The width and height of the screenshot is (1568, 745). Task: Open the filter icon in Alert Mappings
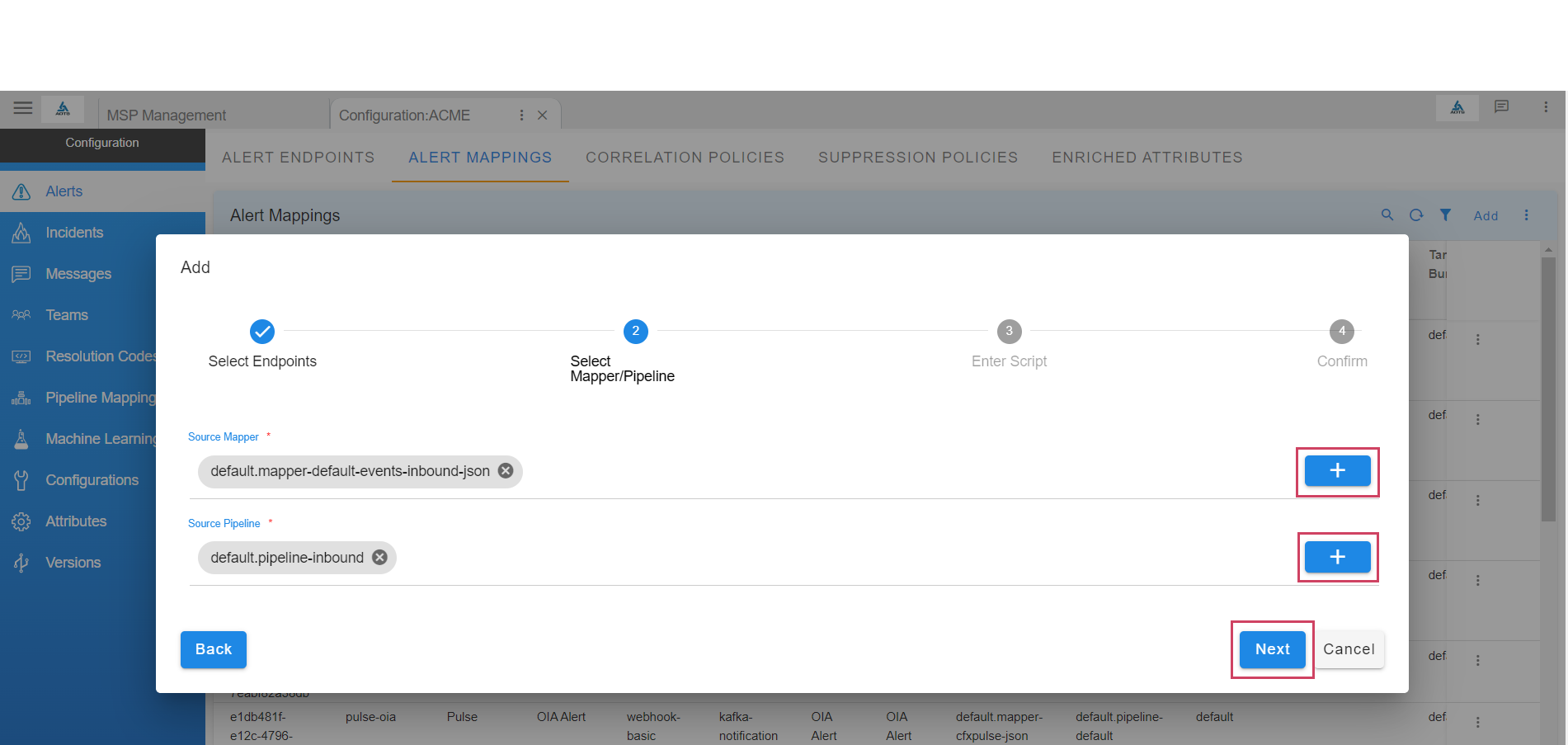click(1445, 215)
